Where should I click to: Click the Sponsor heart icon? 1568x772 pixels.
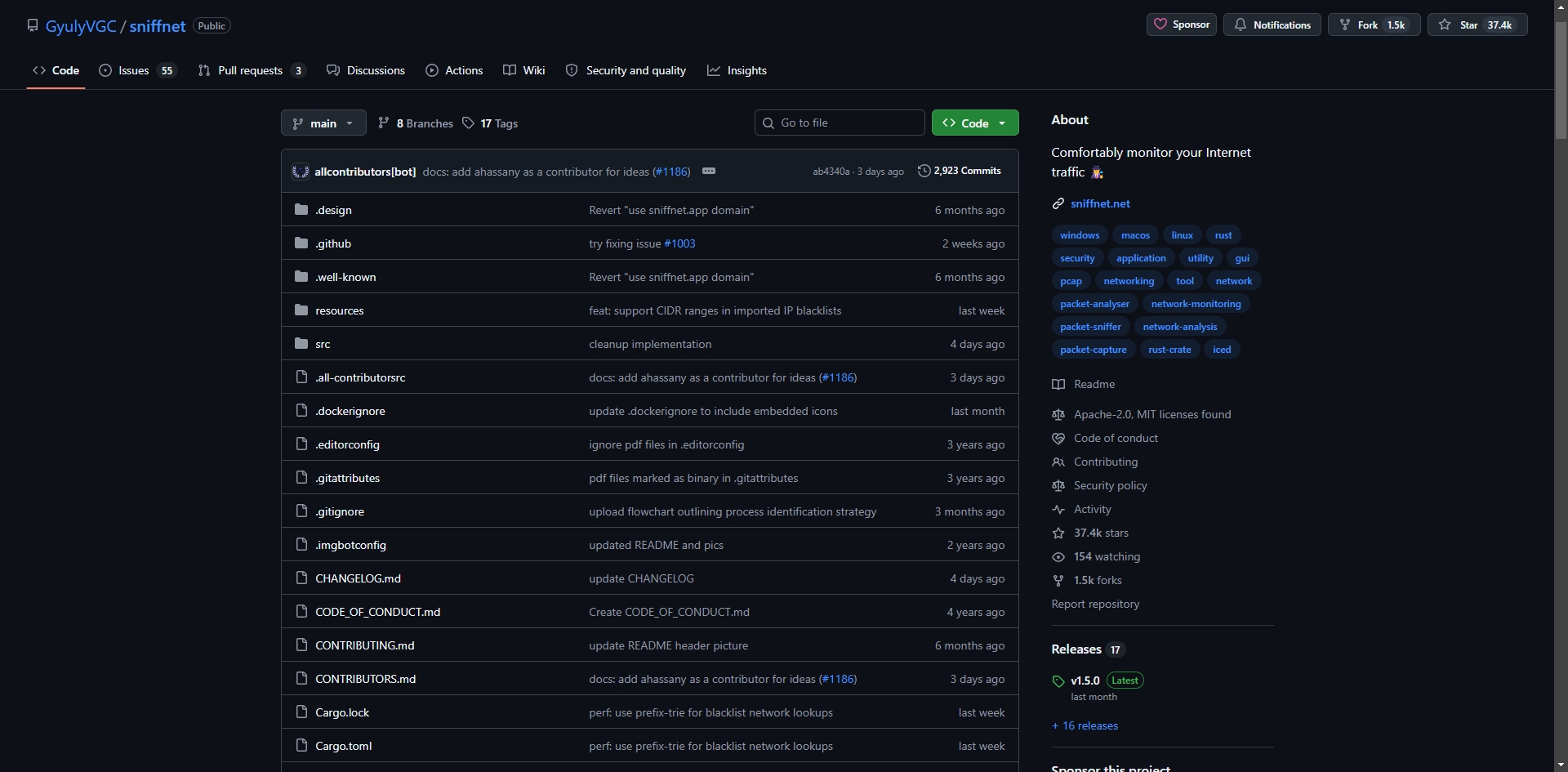tap(1160, 25)
